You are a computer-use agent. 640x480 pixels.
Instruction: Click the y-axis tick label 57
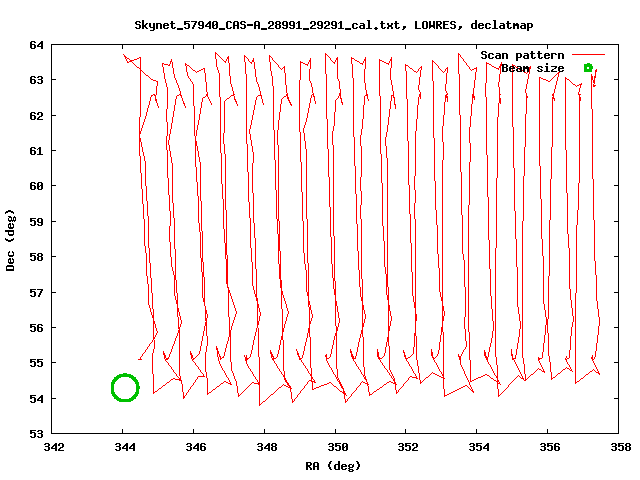click(36, 293)
